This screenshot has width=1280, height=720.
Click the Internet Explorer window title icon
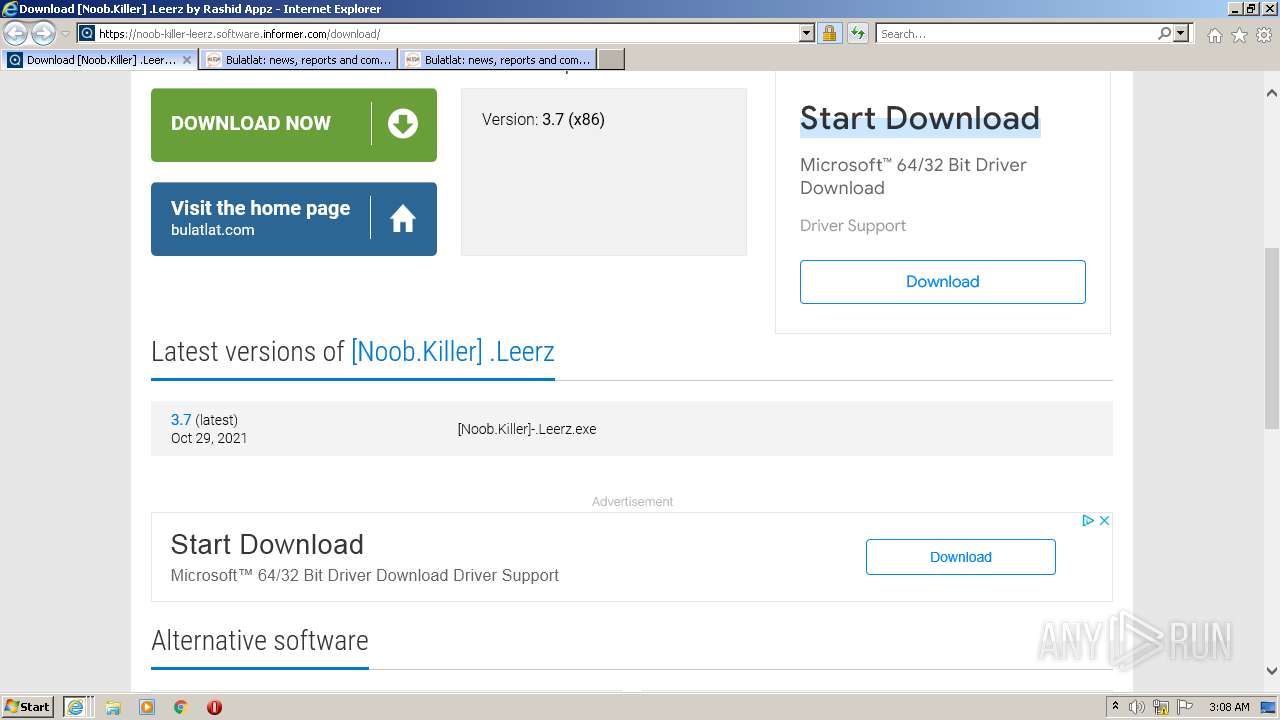[x=10, y=9]
